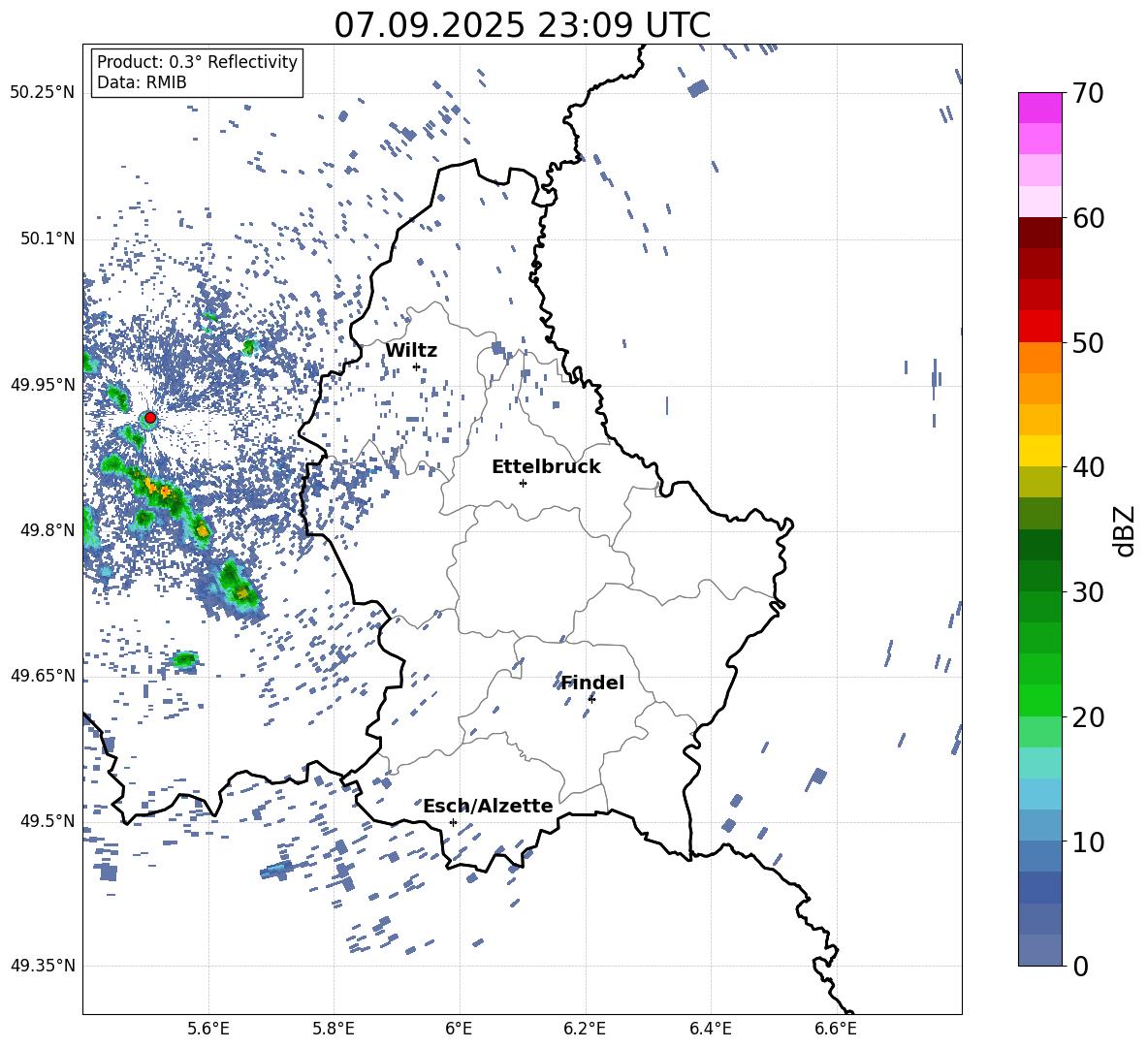This screenshot has height=1048, width=1148.
Task: Click the 5.8°E longitude label
Action: [x=334, y=1030]
